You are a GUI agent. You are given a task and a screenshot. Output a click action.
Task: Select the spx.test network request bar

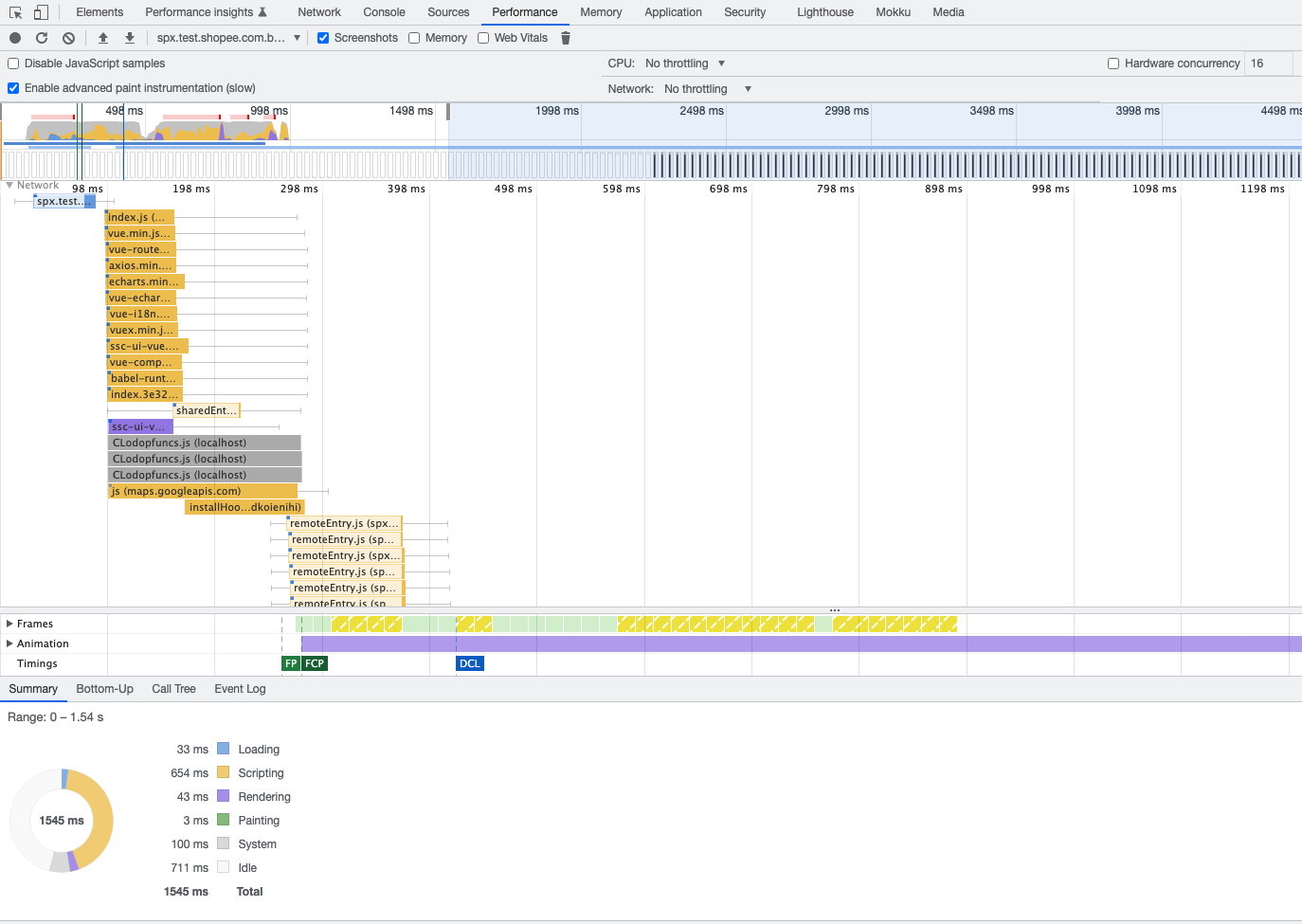(64, 201)
